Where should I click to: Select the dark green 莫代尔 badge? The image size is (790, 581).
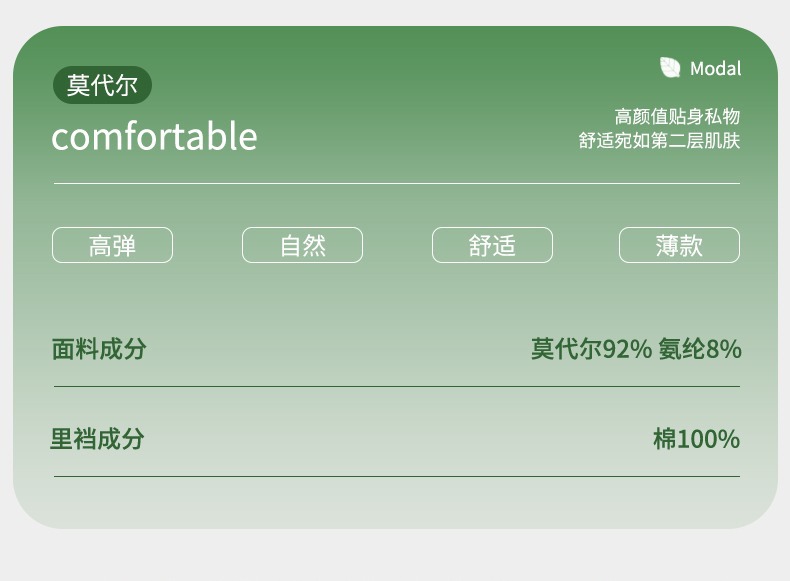102,85
